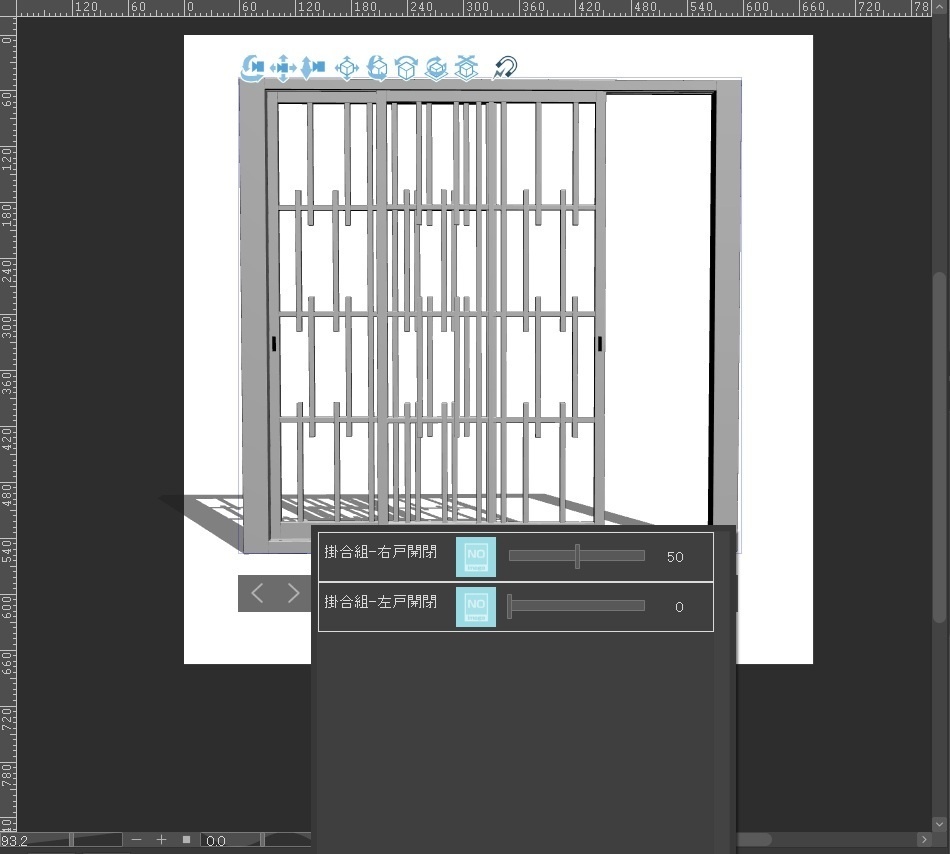
Task: Click the zoom out minus button
Action: (136, 839)
